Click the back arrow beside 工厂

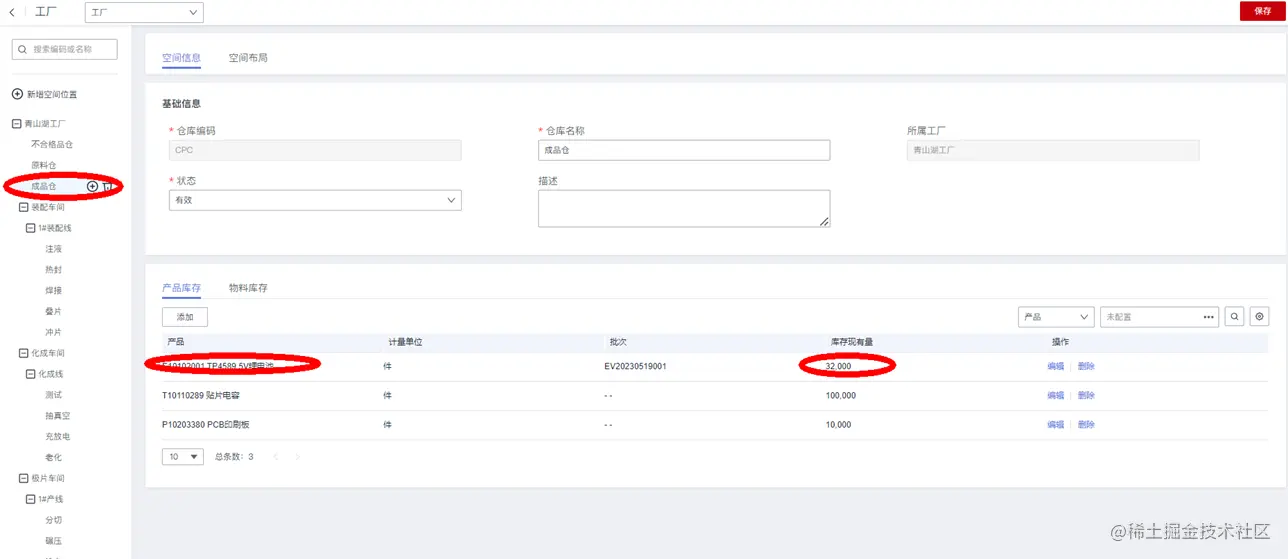[x=12, y=12]
